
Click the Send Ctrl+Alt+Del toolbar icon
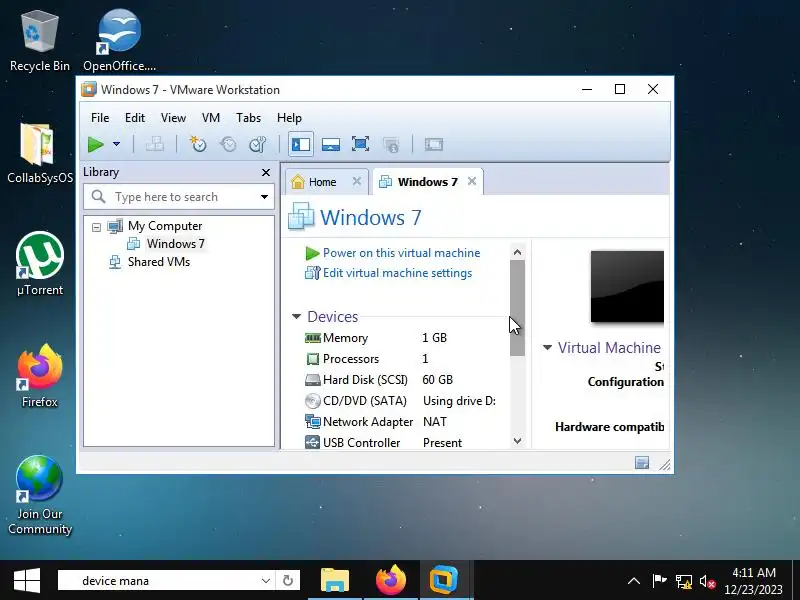(x=155, y=145)
